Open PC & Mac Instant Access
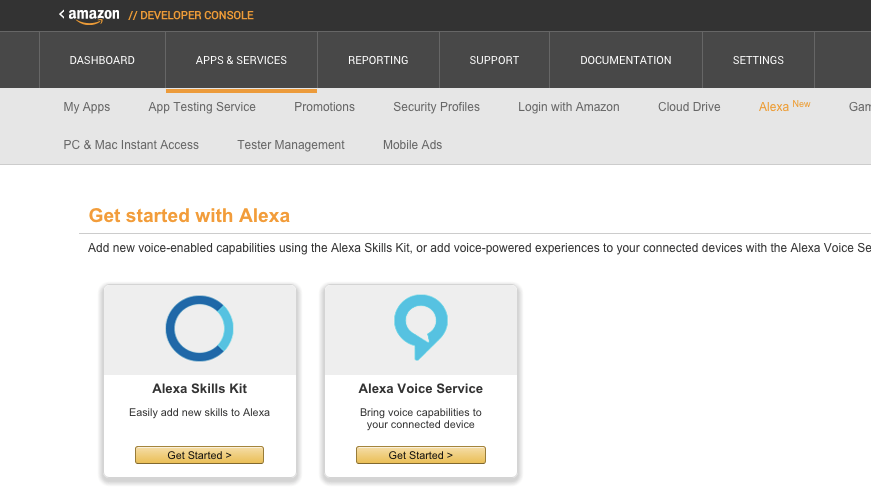 pos(131,145)
